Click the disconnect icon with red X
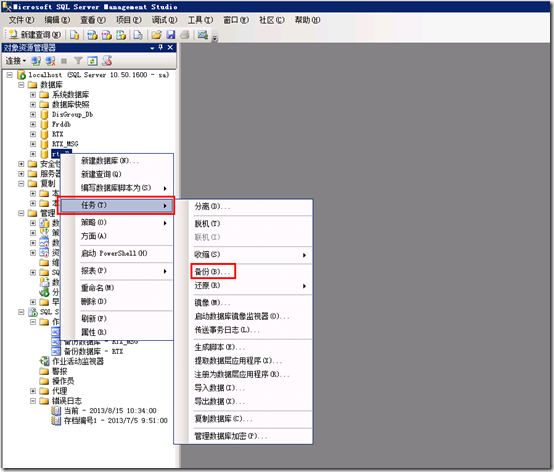Viewport: 554px width, 472px height. [50, 61]
